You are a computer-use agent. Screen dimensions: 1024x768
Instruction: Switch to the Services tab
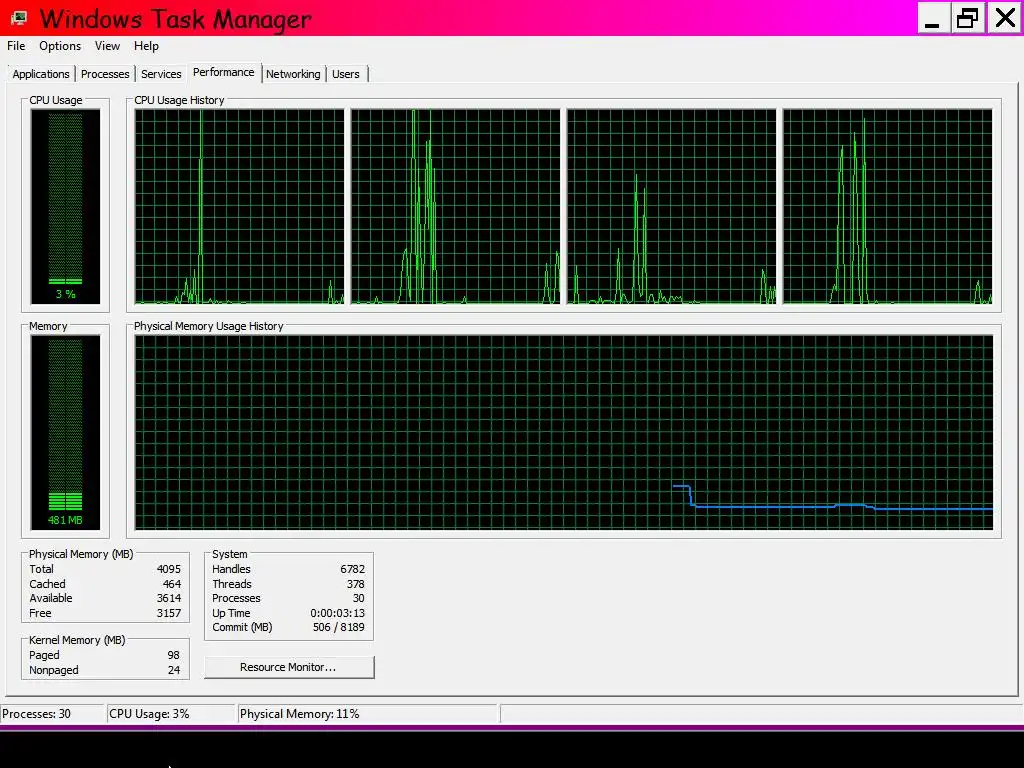click(x=161, y=74)
